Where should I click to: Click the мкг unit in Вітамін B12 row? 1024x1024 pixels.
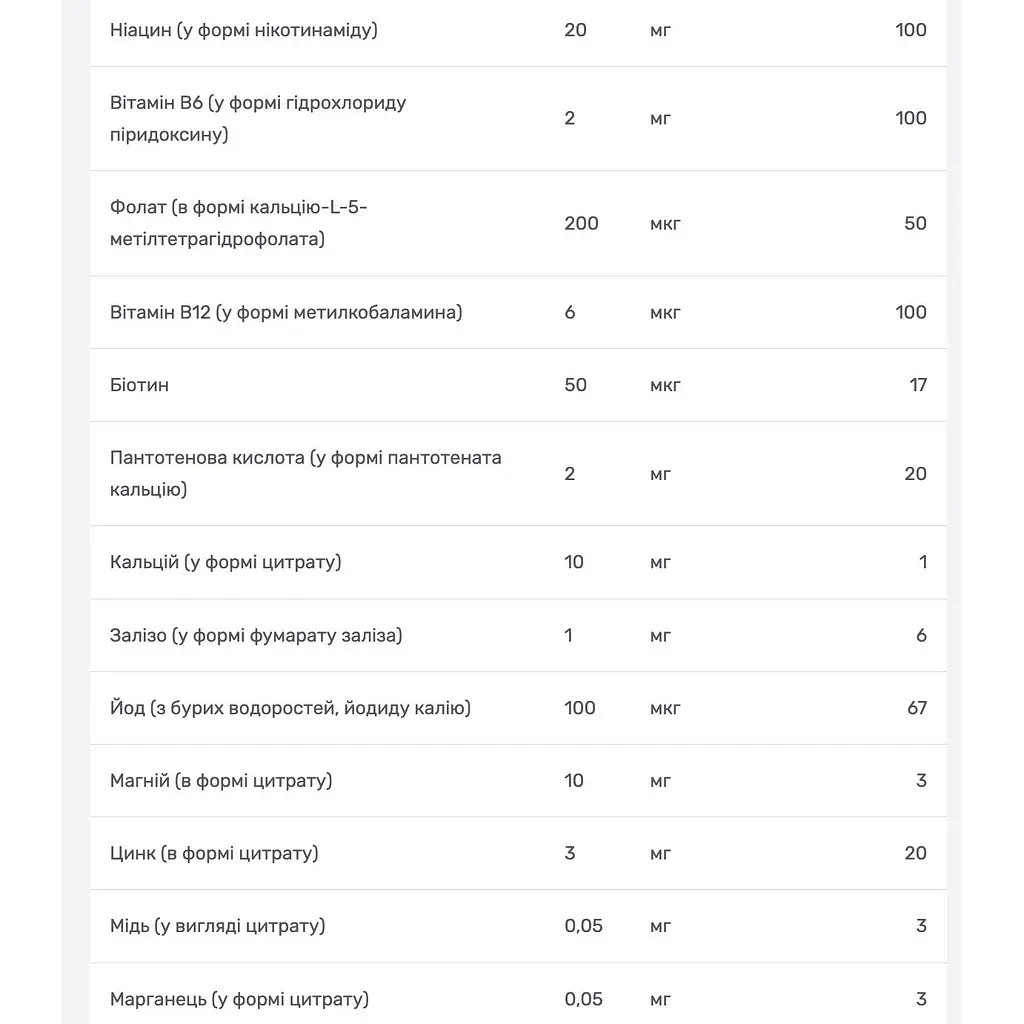pos(665,313)
